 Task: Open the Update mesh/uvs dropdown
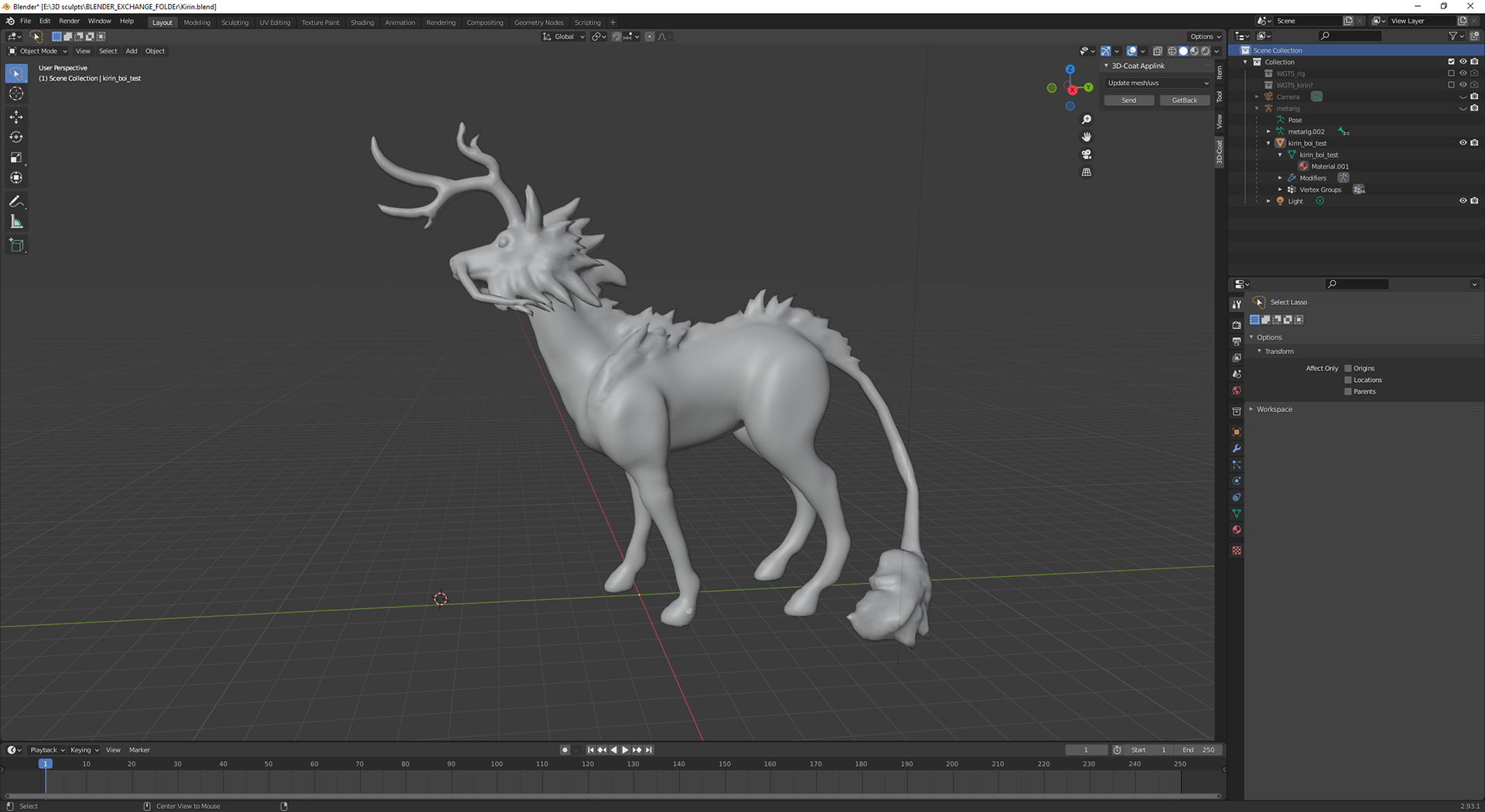(1157, 83)
